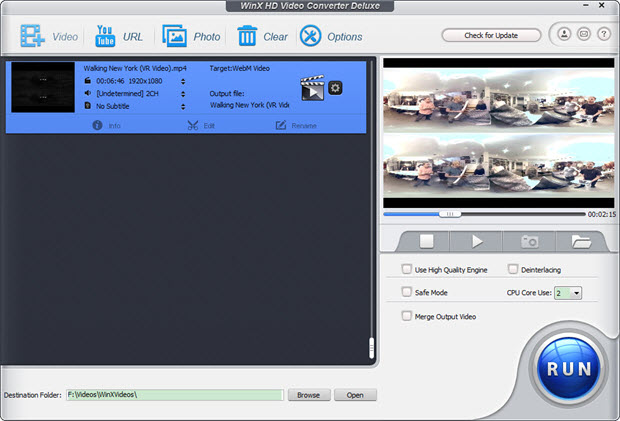The width and height of the screenshot is (620, 421).
Task: Stop the preview playback
Action: click(426, 241)
